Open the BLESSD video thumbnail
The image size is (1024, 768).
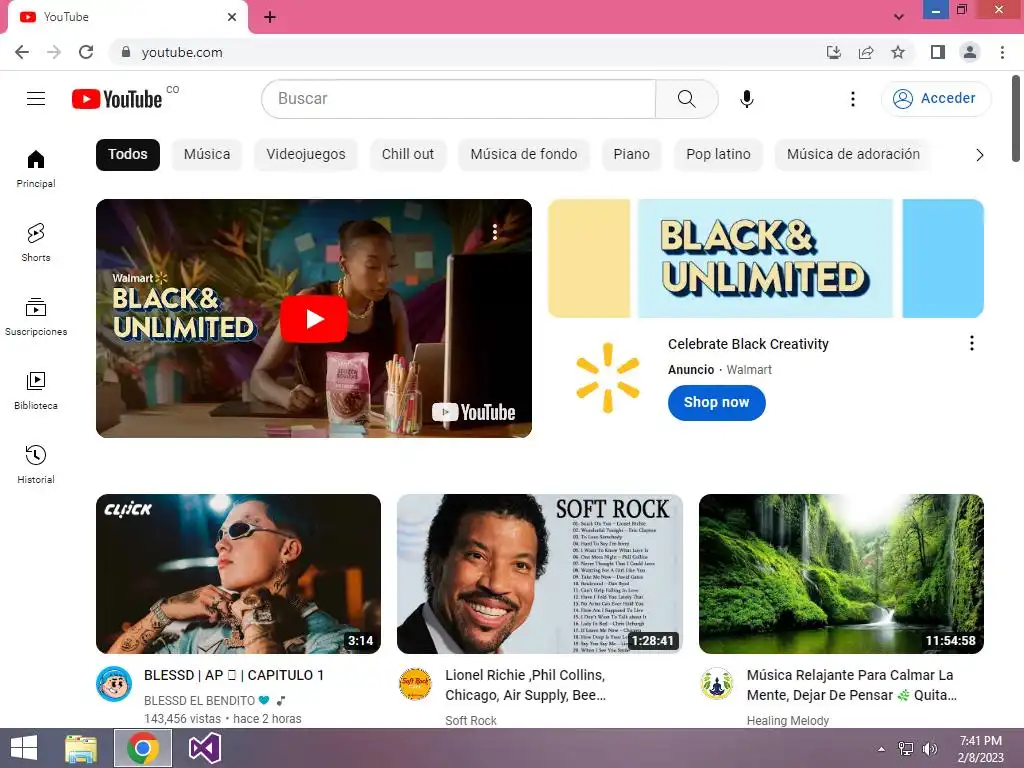238,573
